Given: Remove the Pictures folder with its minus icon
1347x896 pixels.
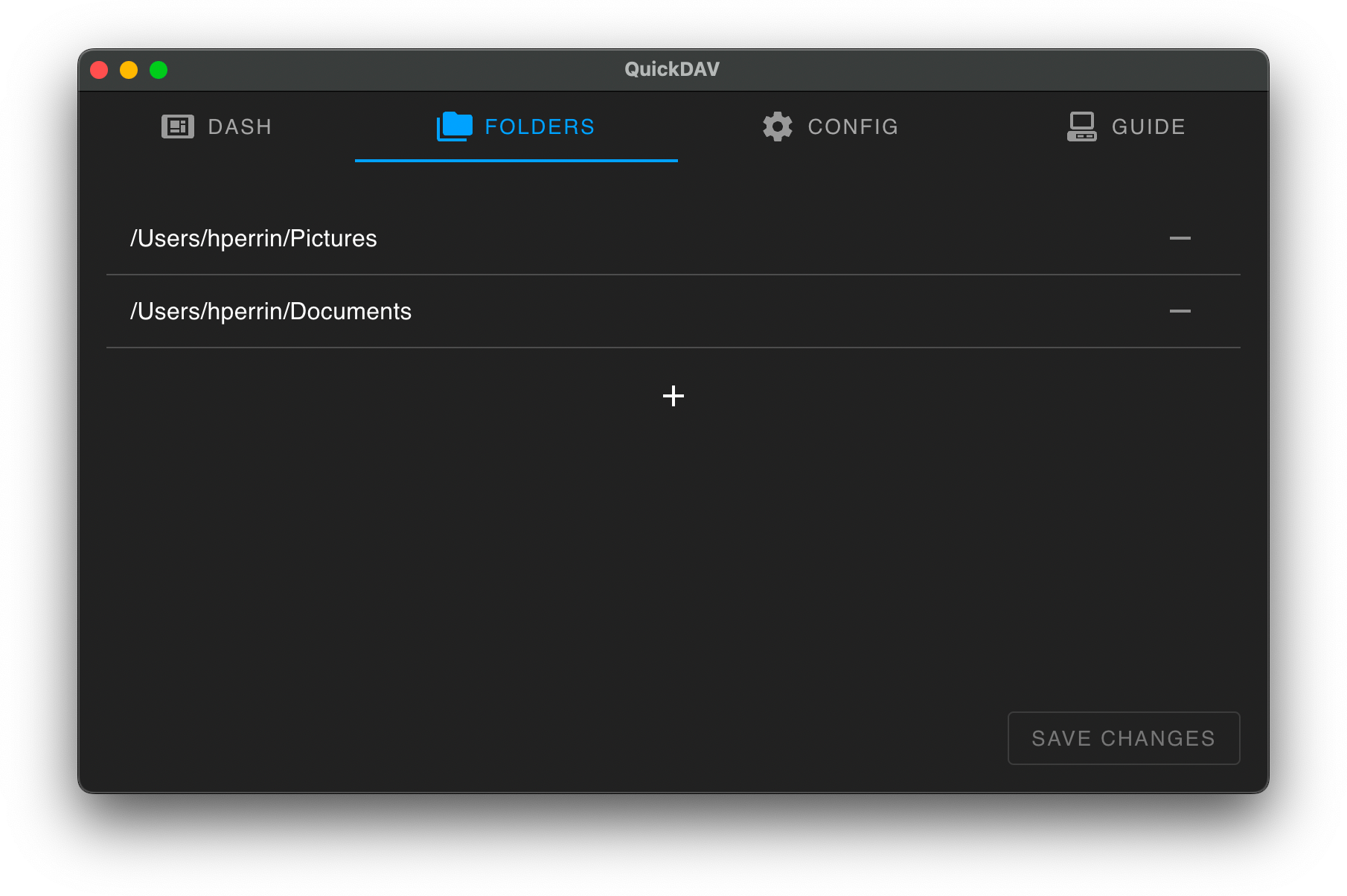Looking at the screenshot, I should (x=1180, y=238).
